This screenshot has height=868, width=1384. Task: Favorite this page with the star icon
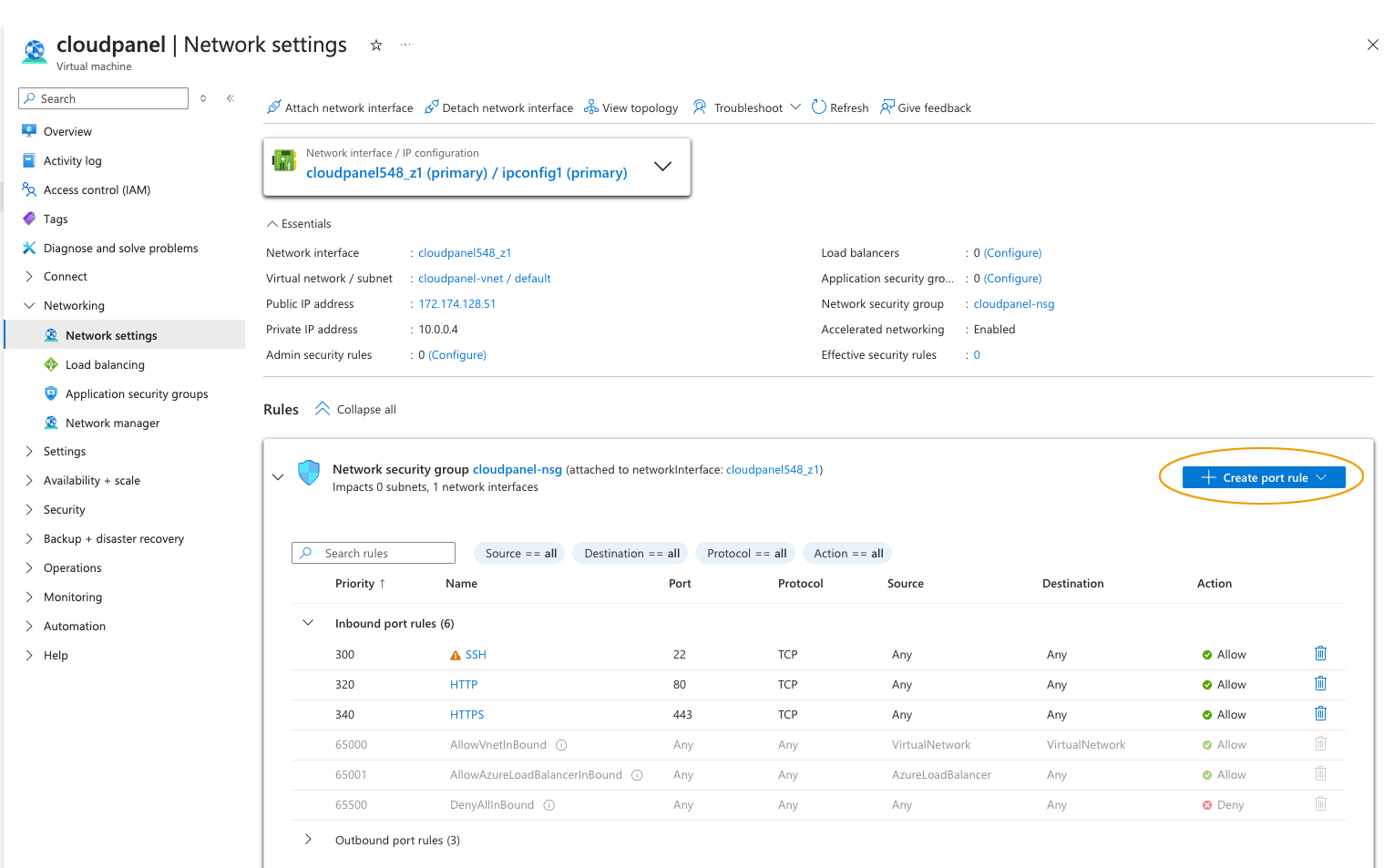(x=375, y=45)
